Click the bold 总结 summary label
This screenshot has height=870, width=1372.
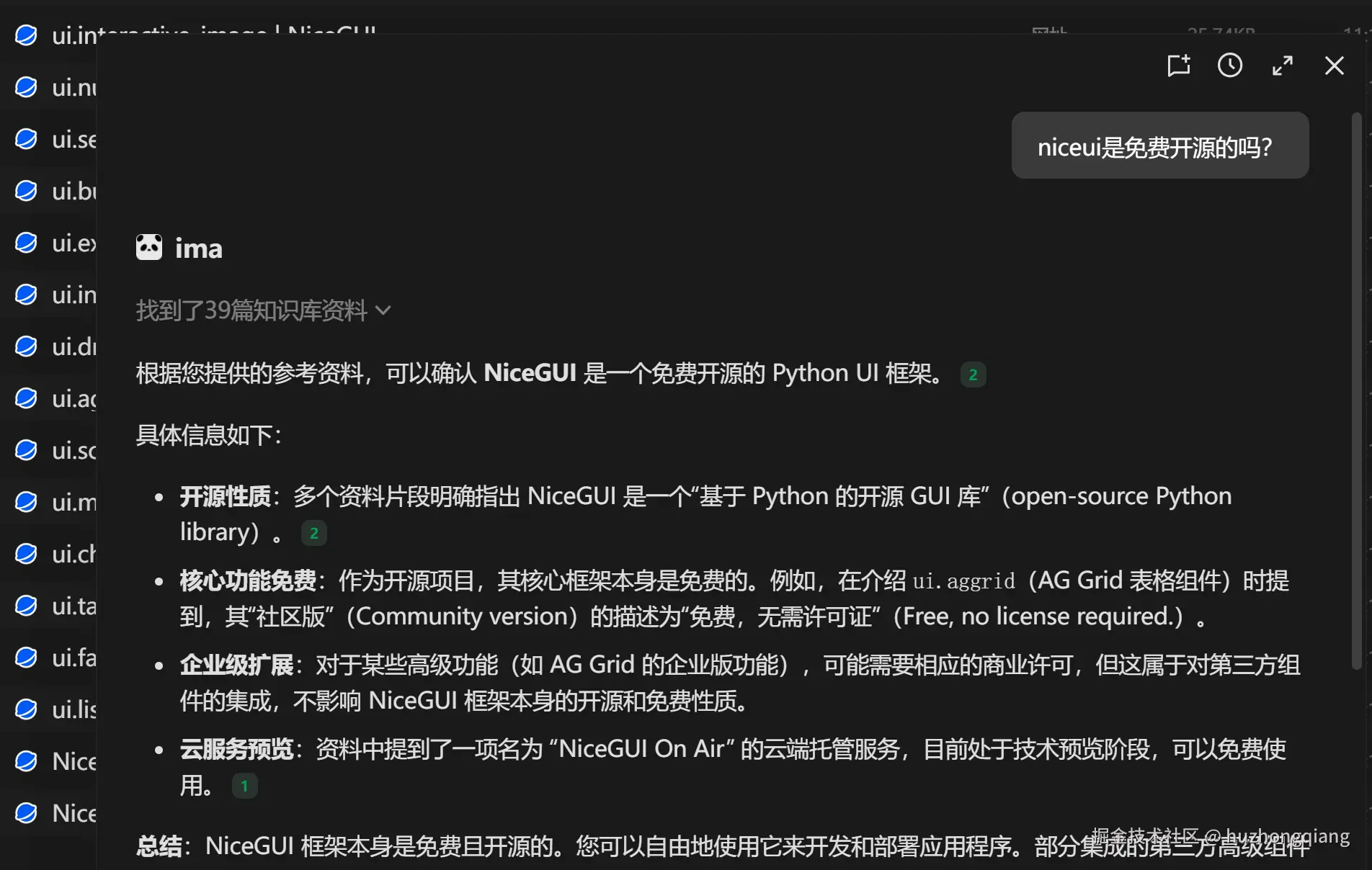click(x=159, y=846)
